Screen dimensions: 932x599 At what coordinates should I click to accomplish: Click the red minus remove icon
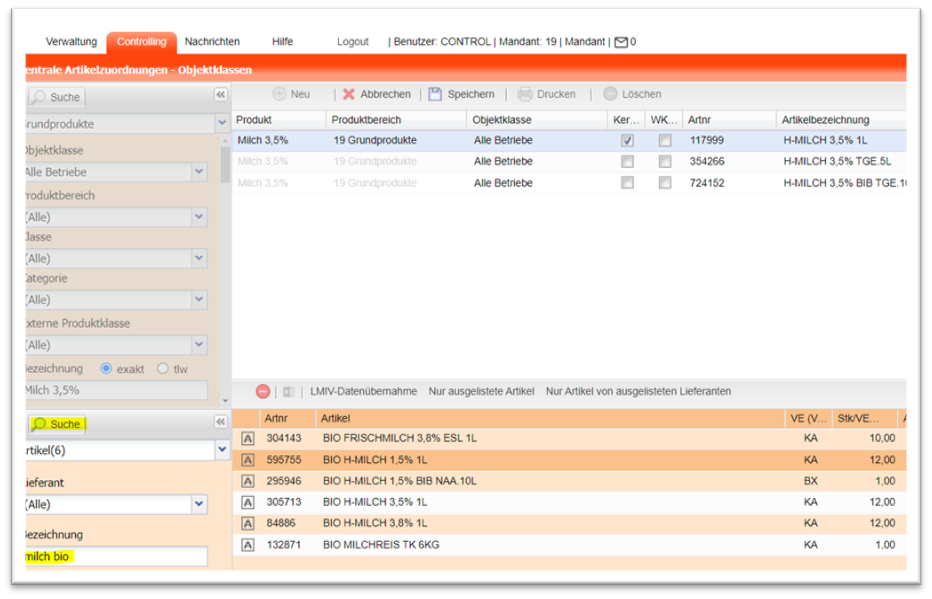click(263, 391)
